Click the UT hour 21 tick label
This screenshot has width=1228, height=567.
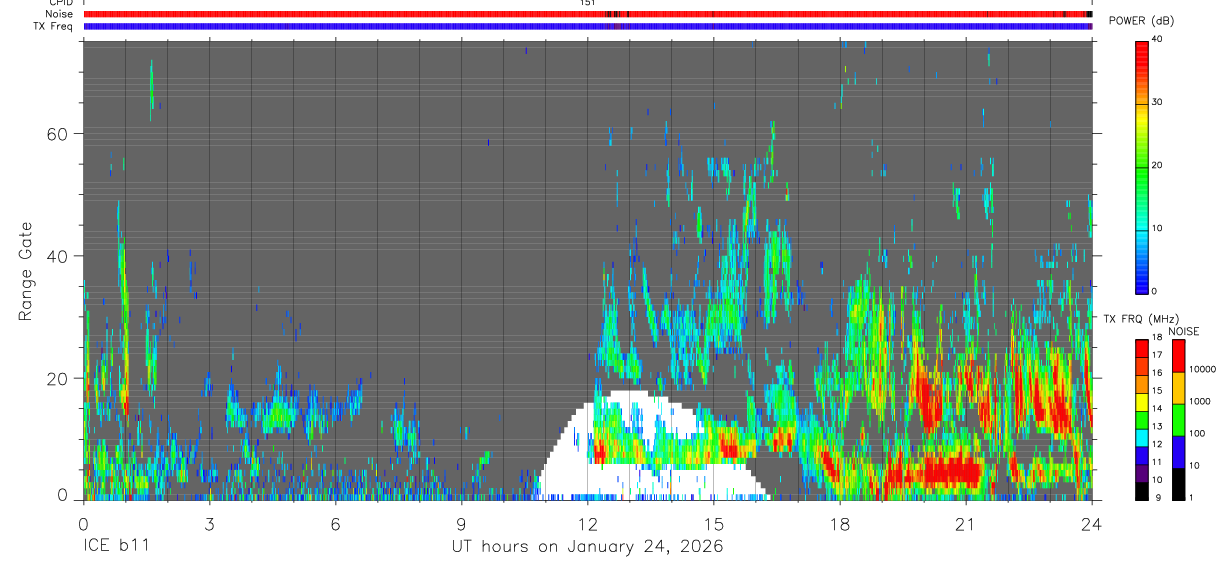coord(966,524)
